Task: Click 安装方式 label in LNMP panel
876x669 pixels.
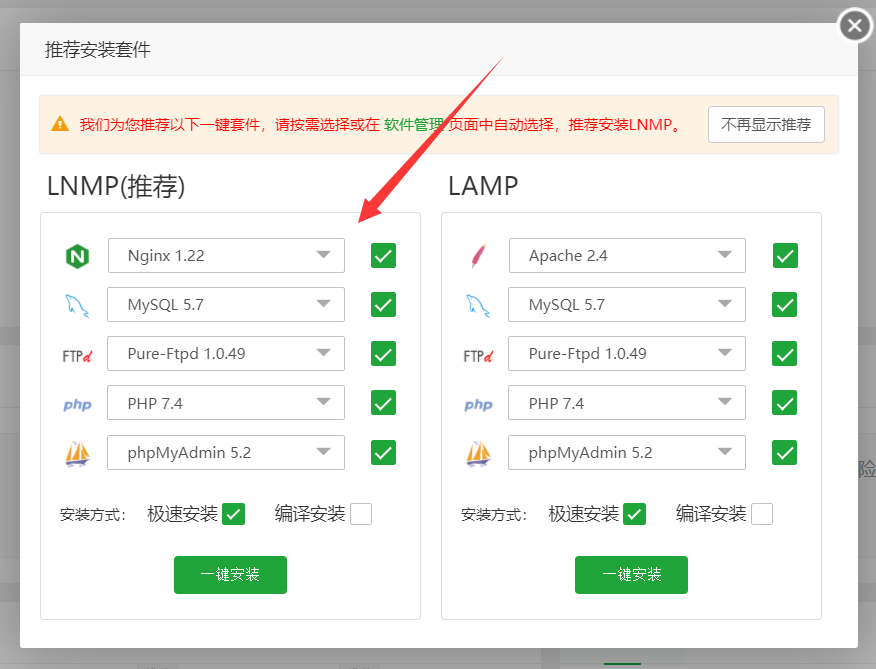Action: click(x=93, y=515)
